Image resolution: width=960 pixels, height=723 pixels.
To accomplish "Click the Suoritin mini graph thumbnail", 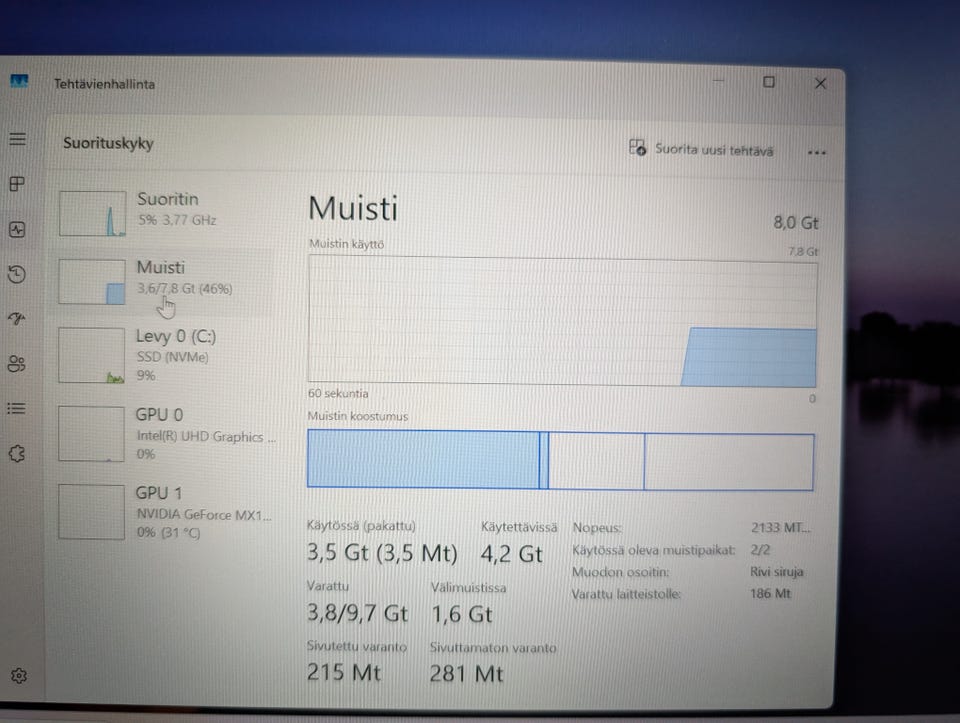I will 92,213.
